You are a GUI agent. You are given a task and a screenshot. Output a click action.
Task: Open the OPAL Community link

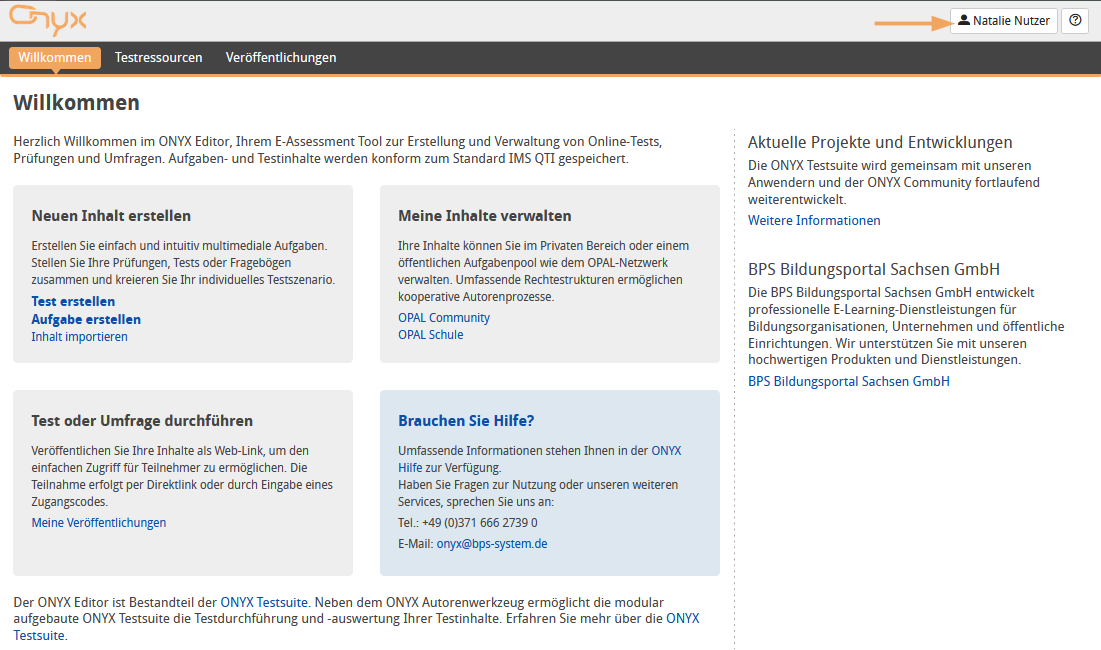pyautogui.click(x=444, y=318)
